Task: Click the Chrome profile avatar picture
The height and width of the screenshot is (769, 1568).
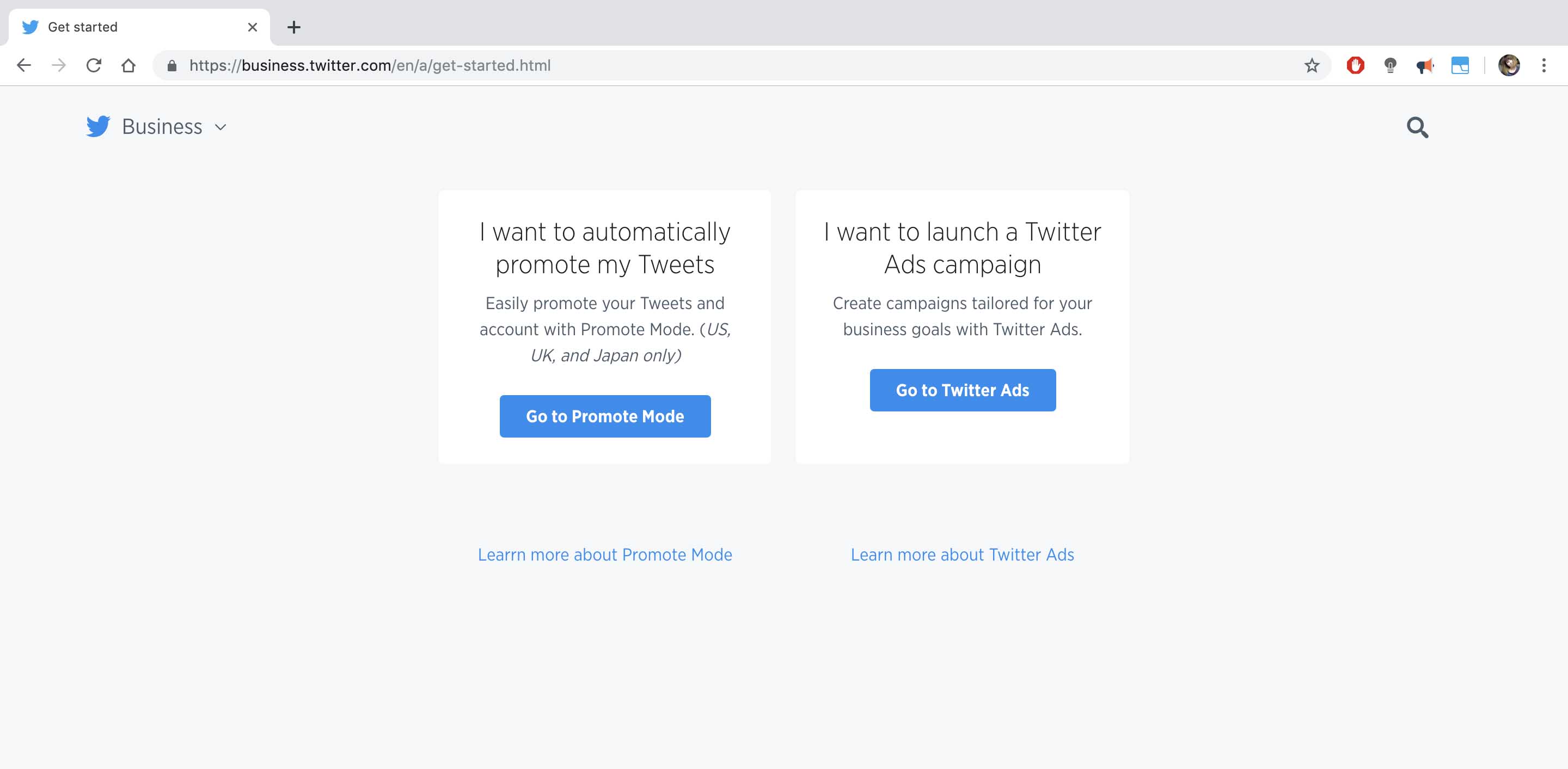Action: click(x=1509, y=65)
